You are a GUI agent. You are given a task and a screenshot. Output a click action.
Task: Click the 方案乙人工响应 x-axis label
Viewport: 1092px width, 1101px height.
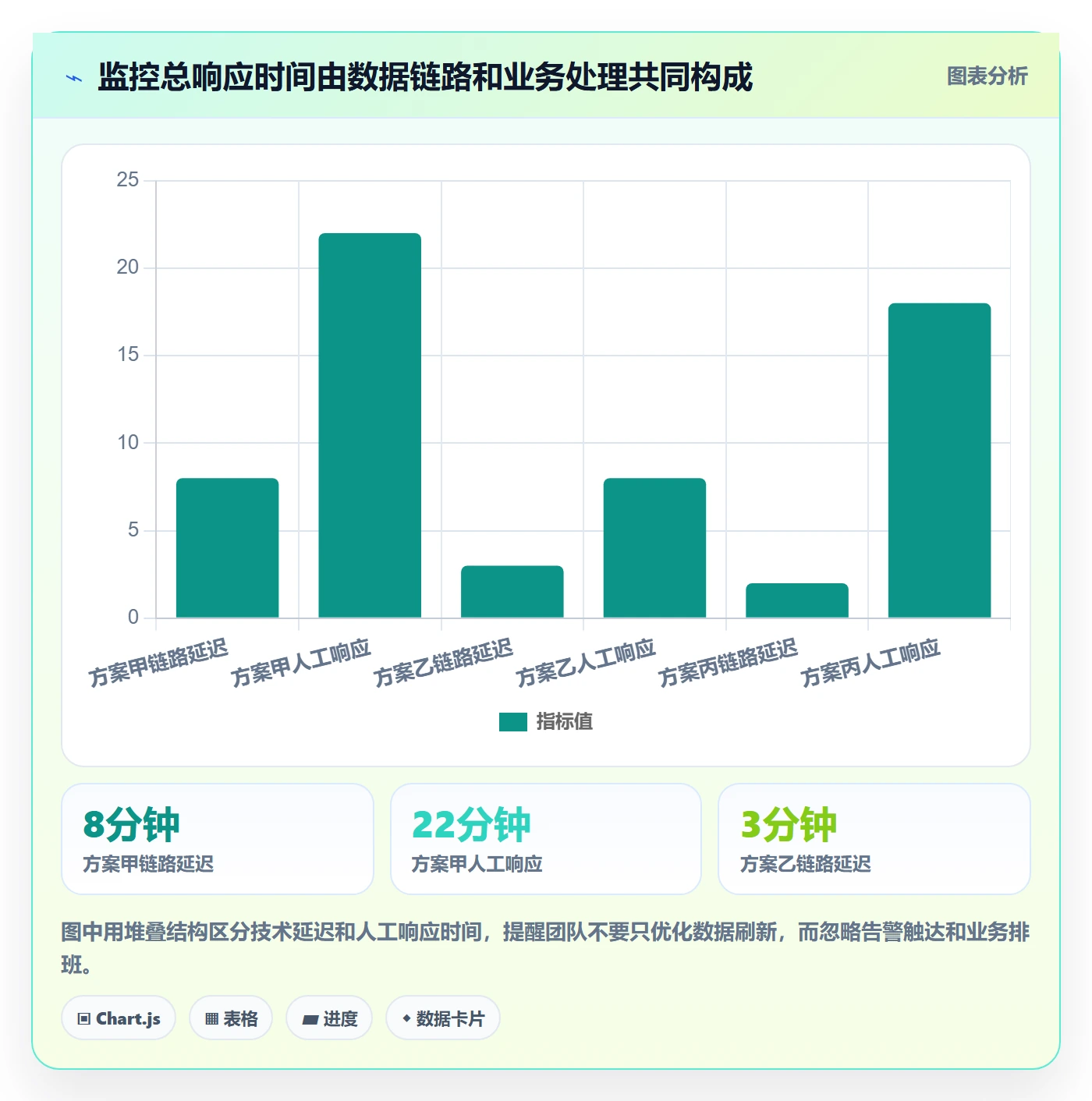(586, 663)
